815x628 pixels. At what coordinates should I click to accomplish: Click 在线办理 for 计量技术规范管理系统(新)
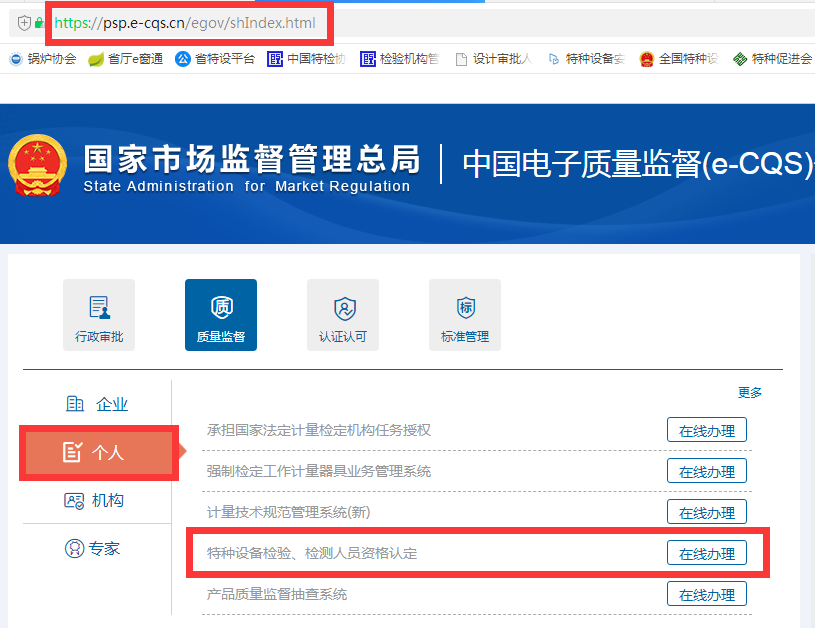point(706,513)
